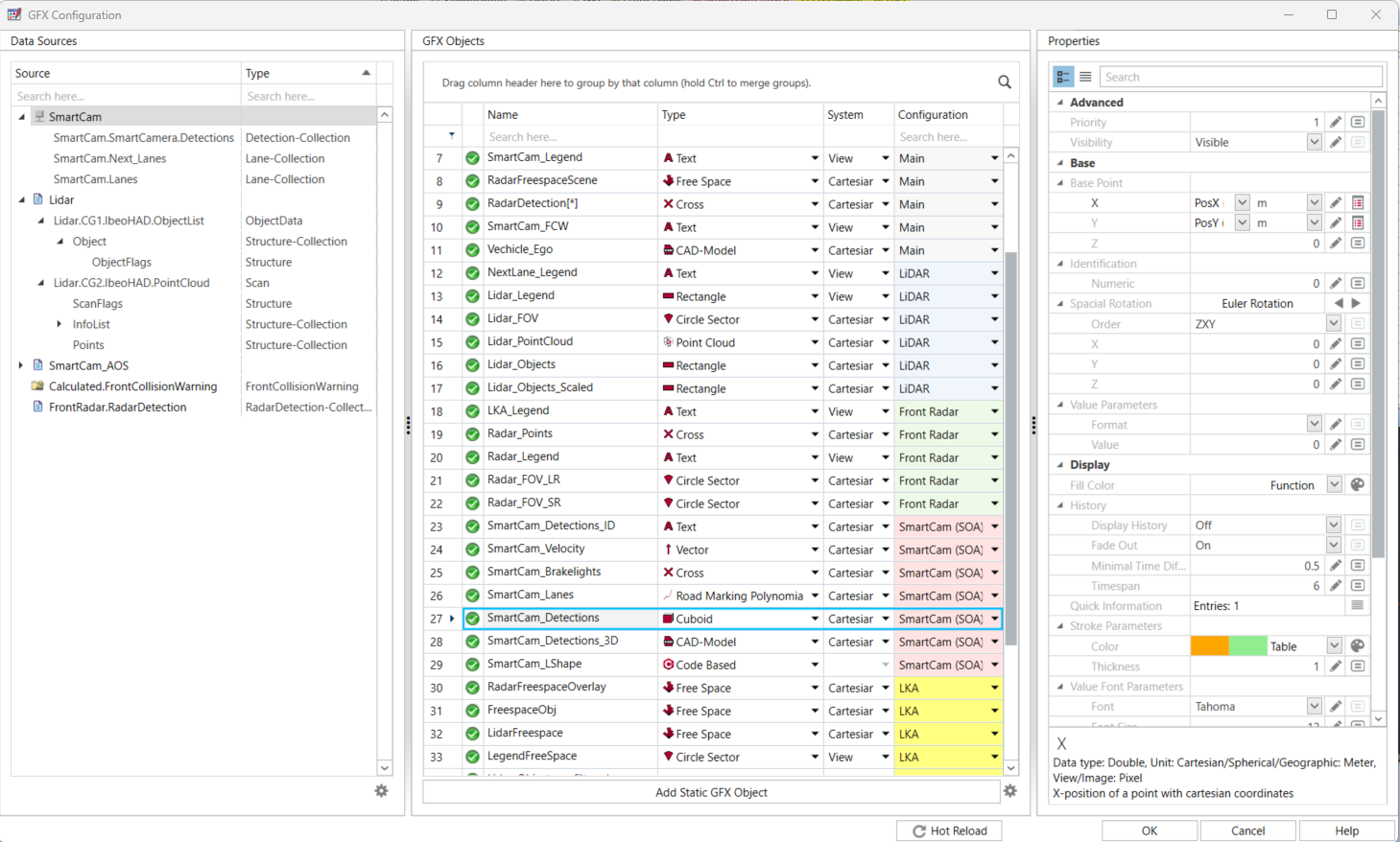Image resolution: width=1400 pixels, height=842 pixels.
Task: Click the pencil icon for Base Point Z
Action: pyautogui.click(x=1336, y=244)
